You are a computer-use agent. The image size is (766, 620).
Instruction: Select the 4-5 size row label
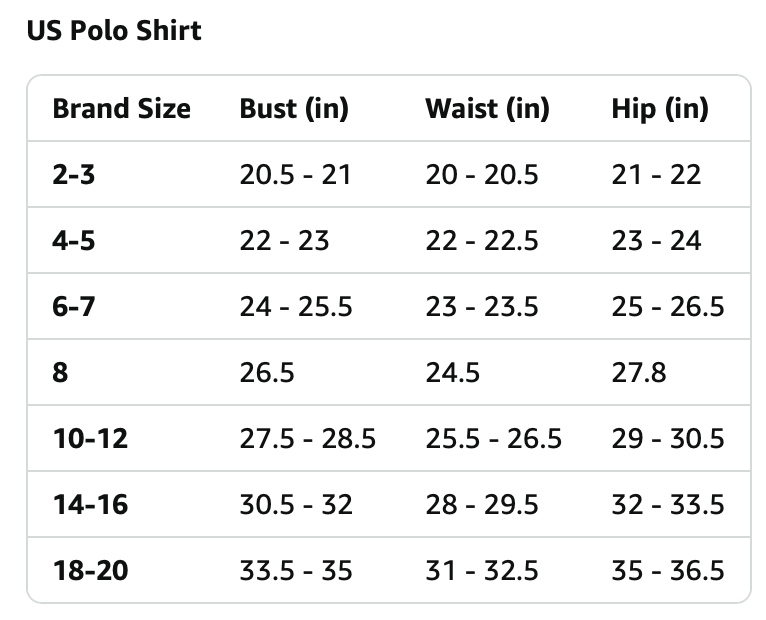pyautogui.click(x=74, y=240)
